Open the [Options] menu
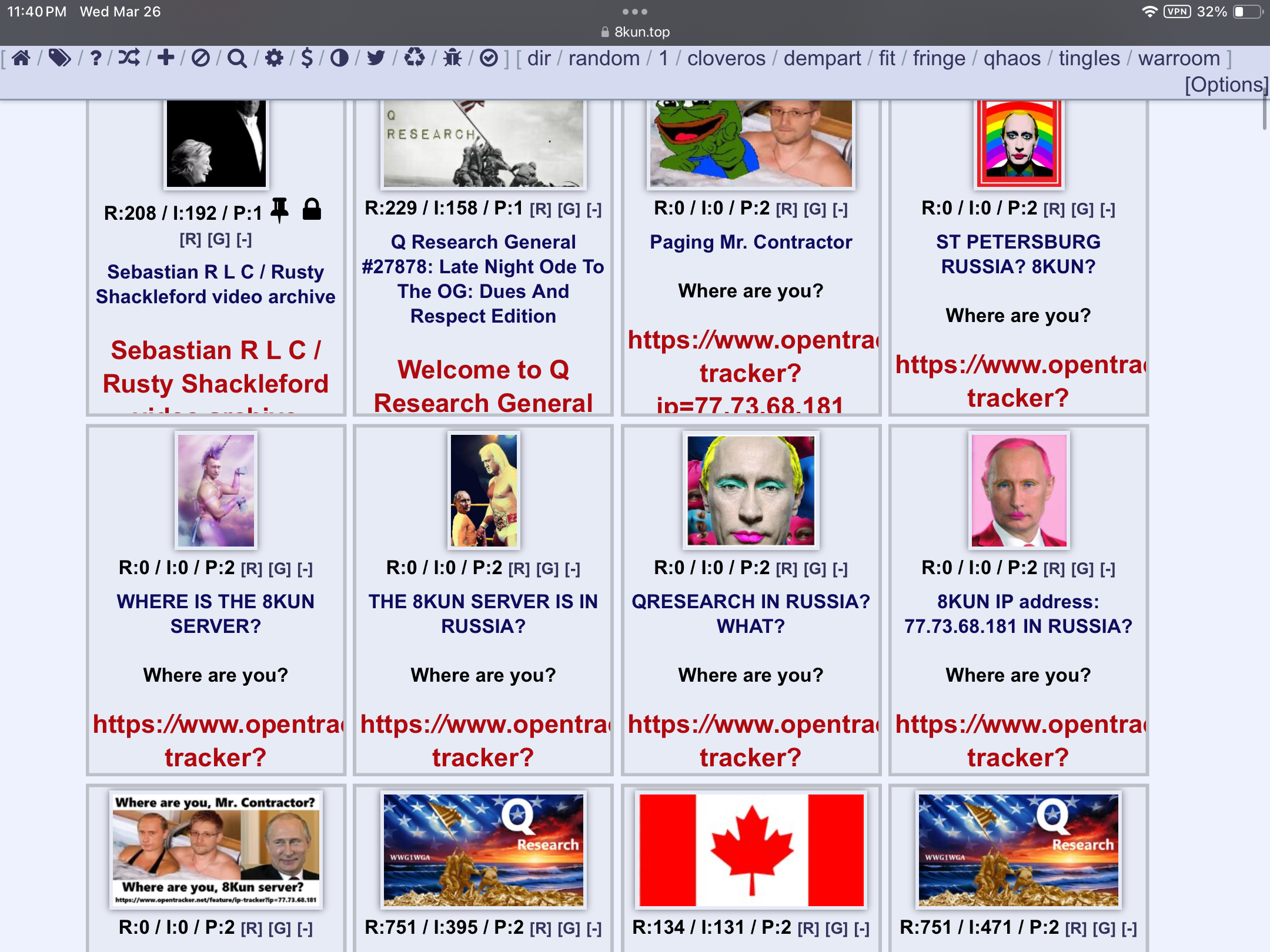This screenshot has height=952, width=1270. coord(1226,85)
